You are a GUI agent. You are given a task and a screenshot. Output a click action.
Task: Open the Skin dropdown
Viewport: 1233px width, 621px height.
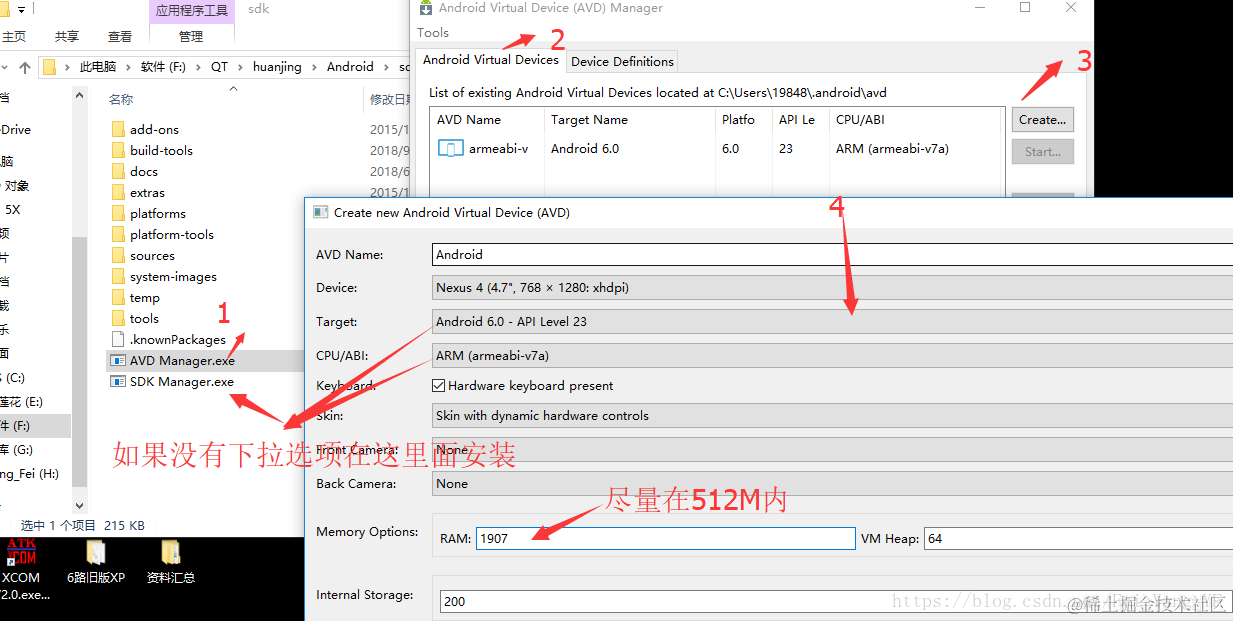[x=832, y=415]
